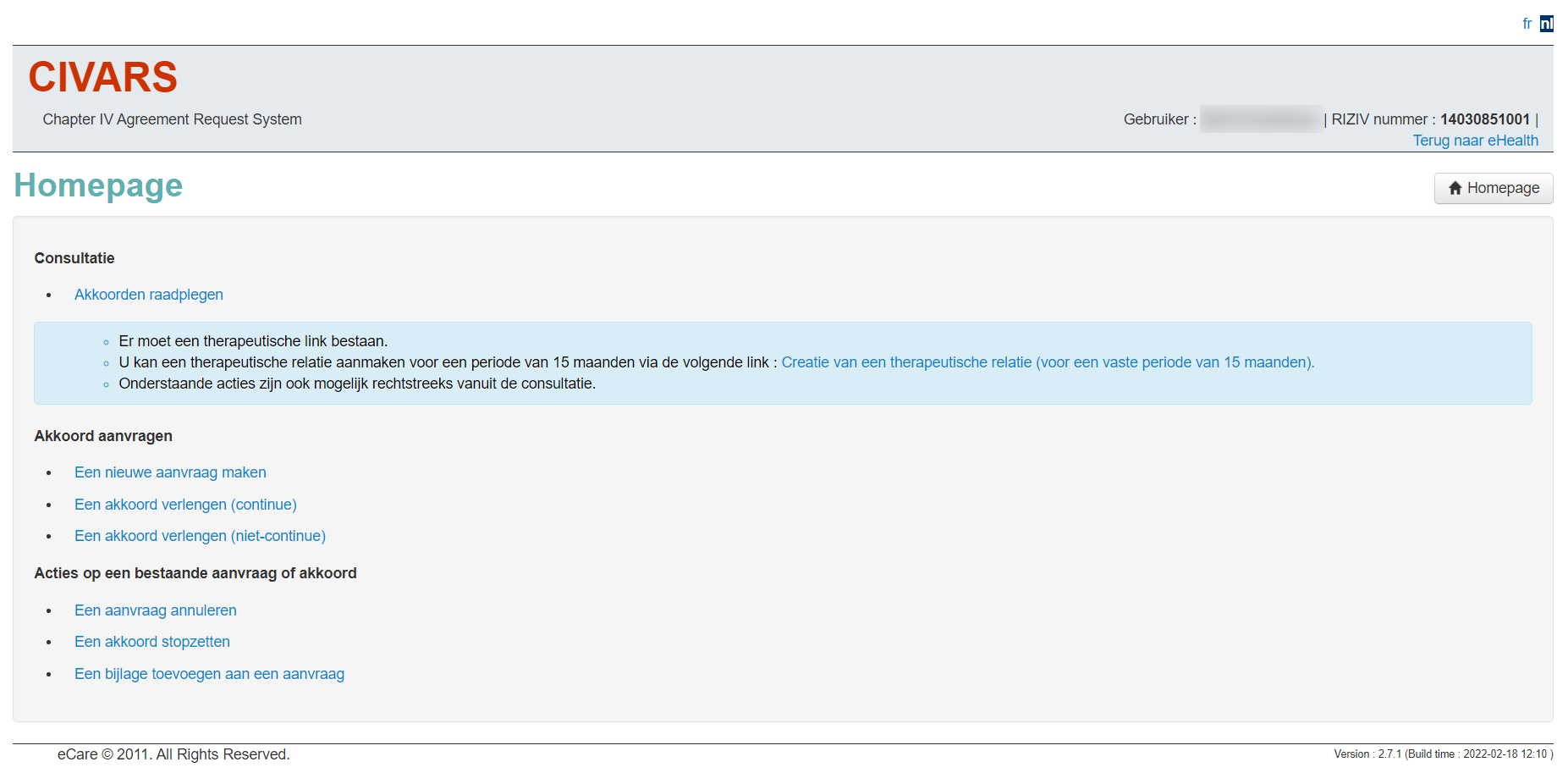Click 'Er moet een therapeutische link bestaan.' text
The height and width of the screenshot is (773, 1568).
[253, 341]
